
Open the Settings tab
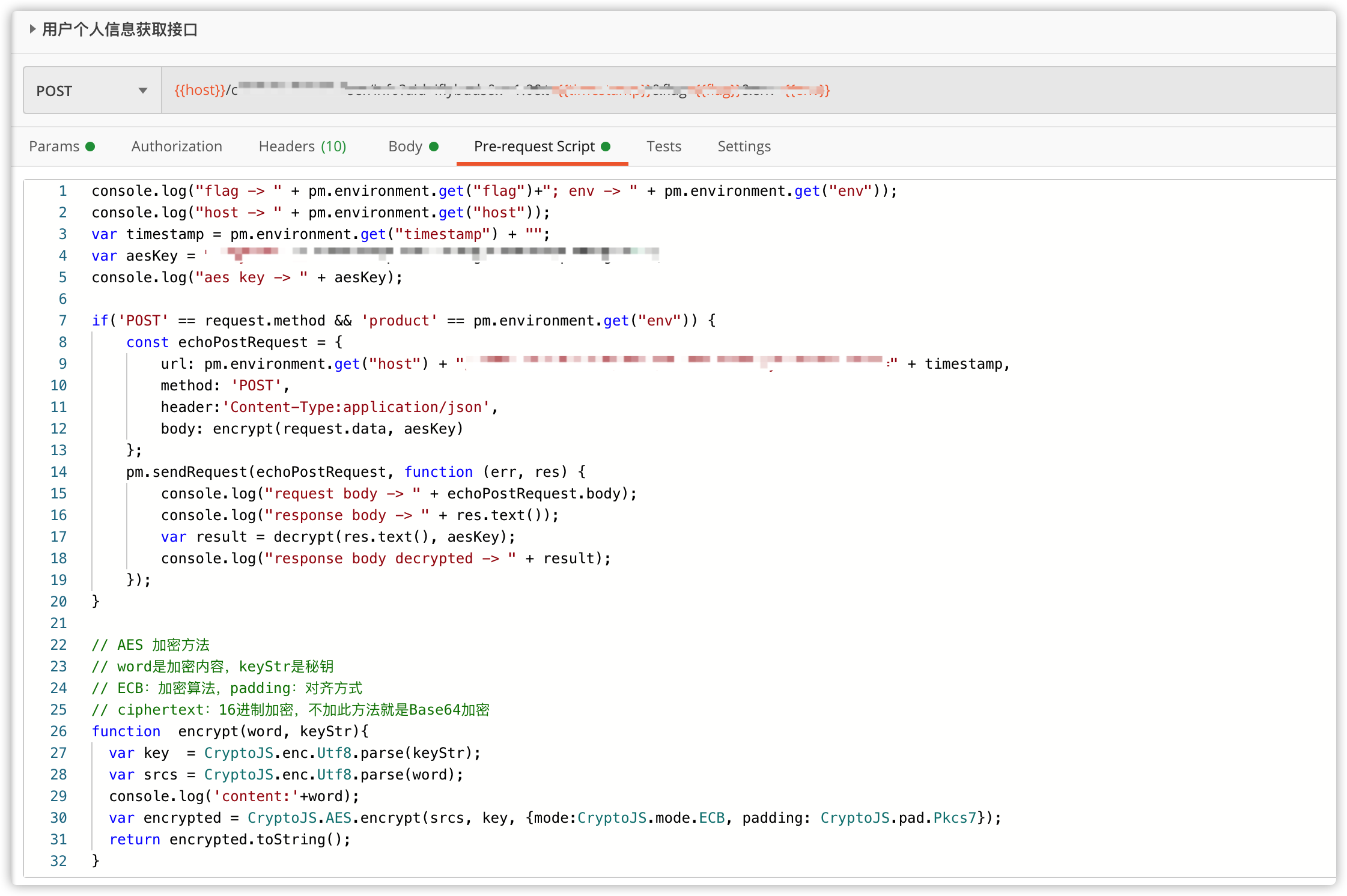point(743,146)
